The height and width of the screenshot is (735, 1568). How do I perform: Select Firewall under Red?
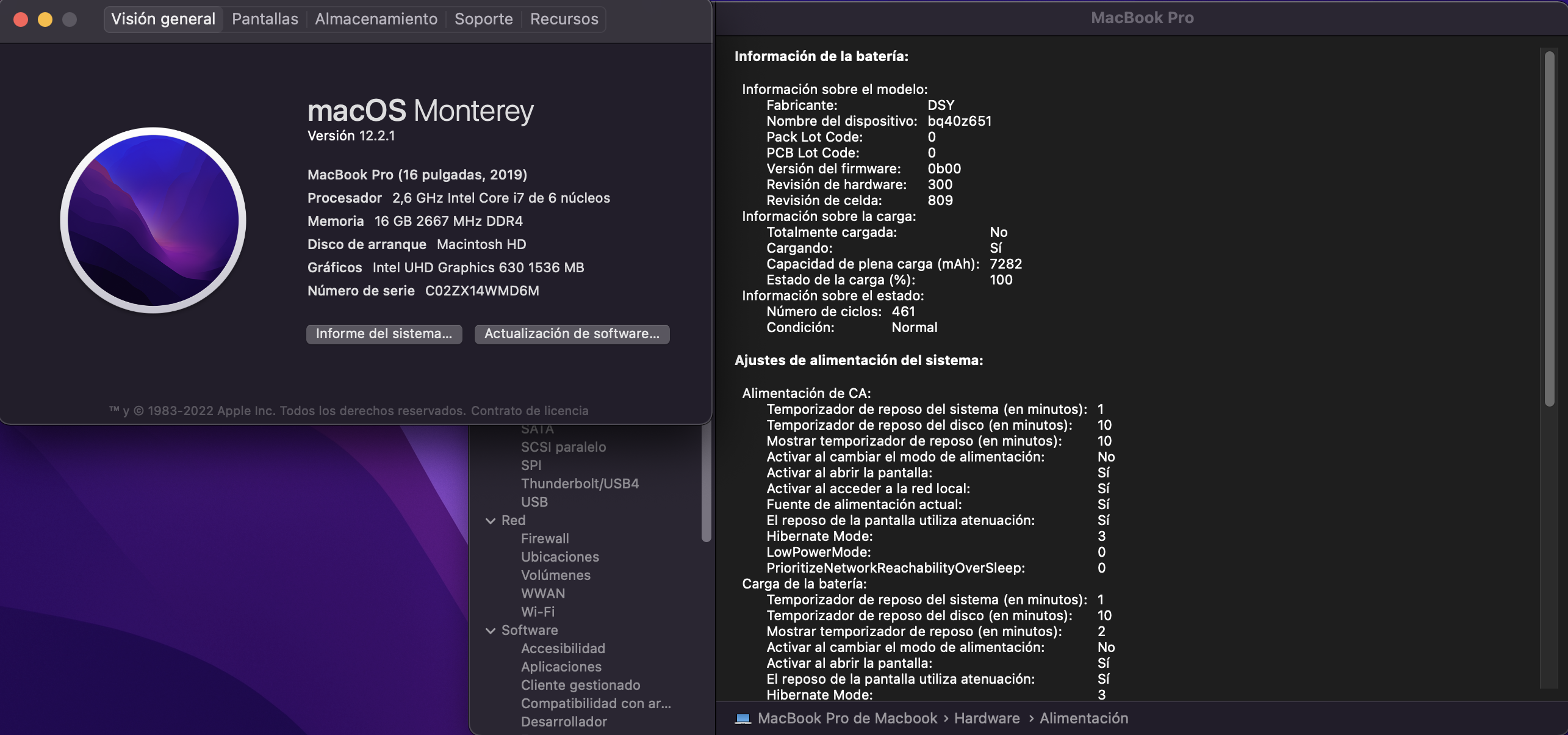tap(545, 538)
